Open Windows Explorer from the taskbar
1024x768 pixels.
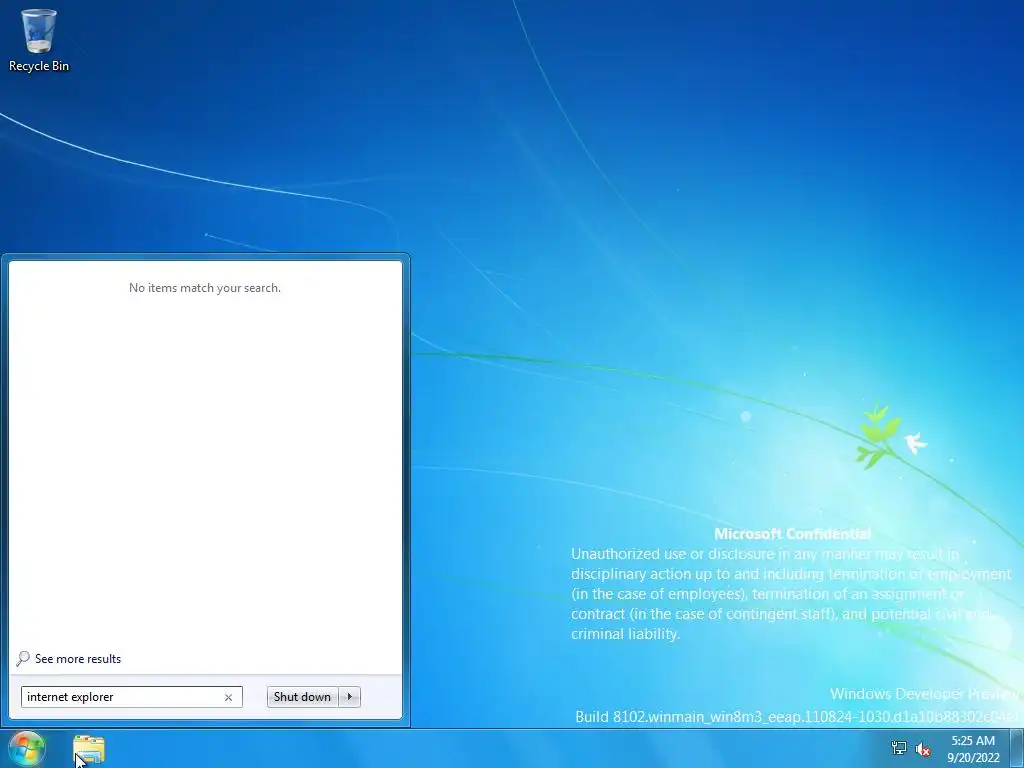pyautogui.click(x=89, y=750)
